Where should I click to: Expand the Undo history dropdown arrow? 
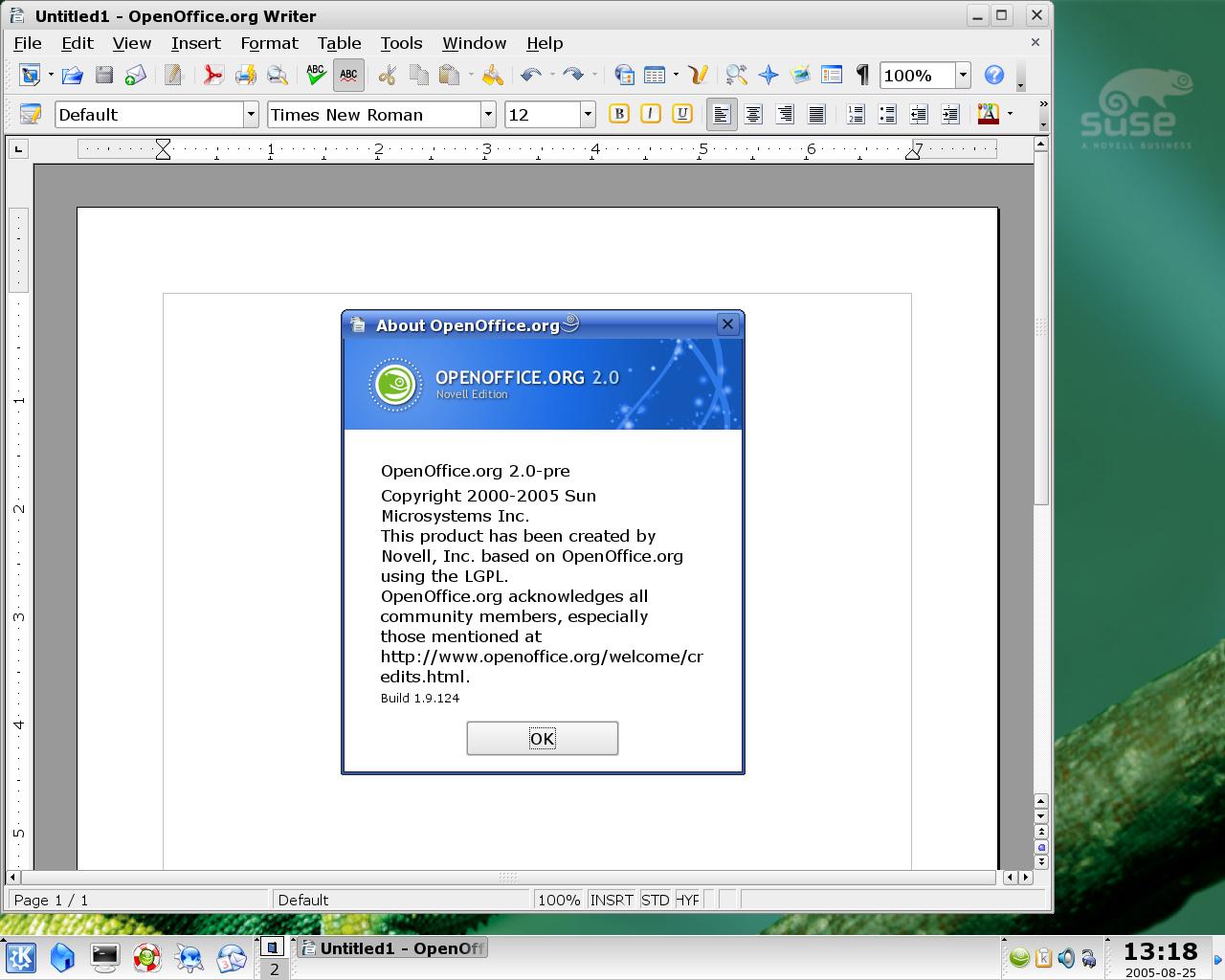click(552, 75)
